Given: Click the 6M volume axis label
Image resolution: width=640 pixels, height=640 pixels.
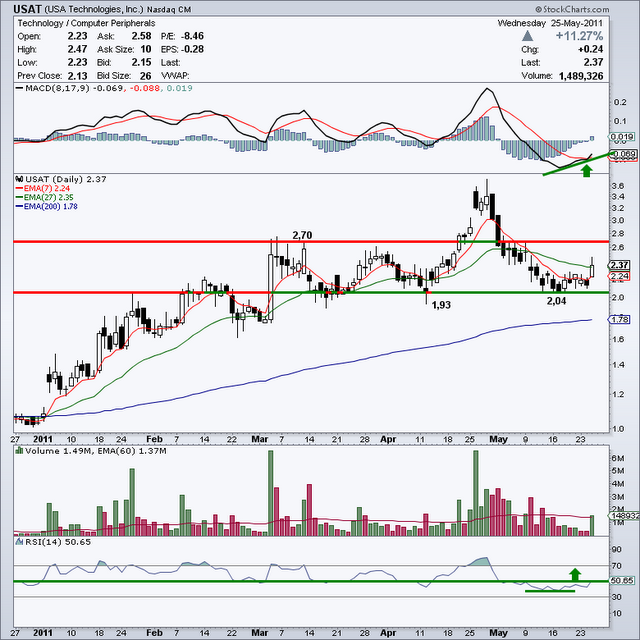Looking at the screenshot, I should coord(618,458).
